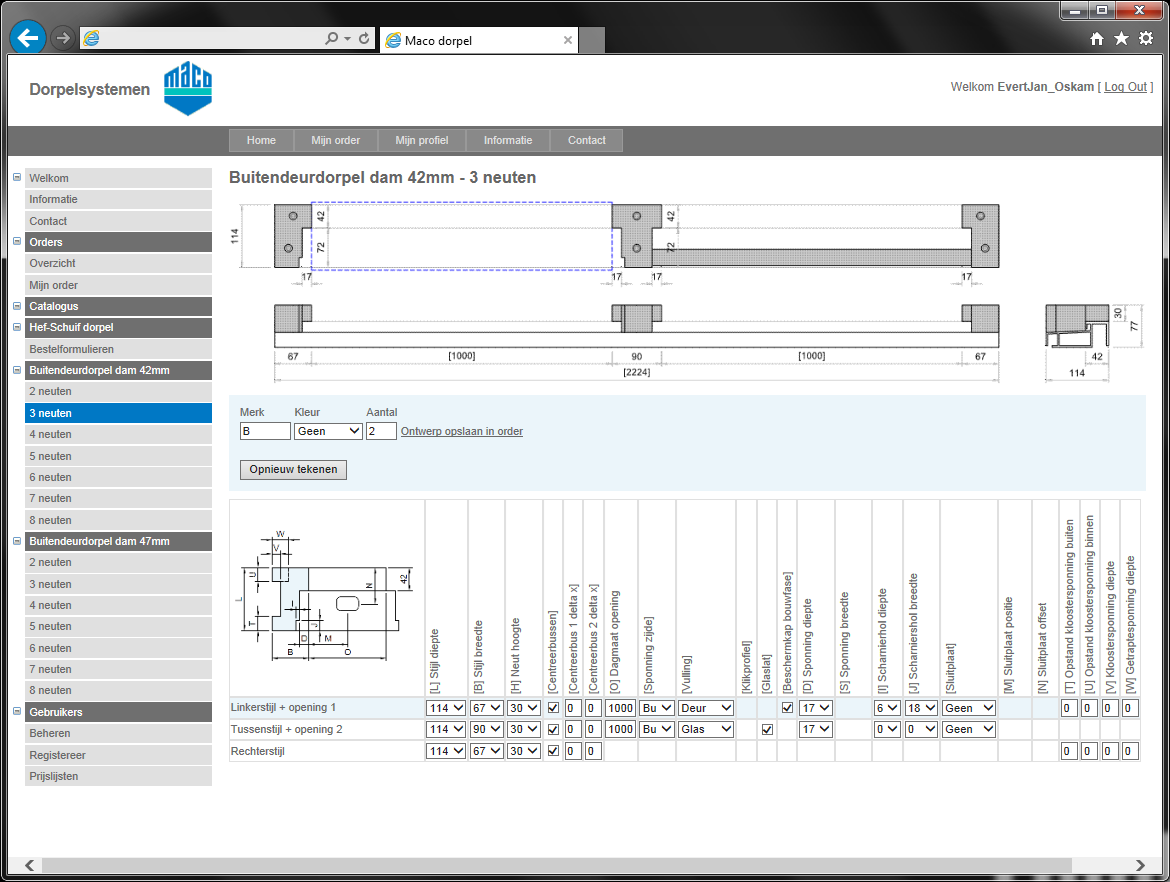Viewport: 1170px width, 882px height.
Task: Click the Opnieuw tekenen button
Action: click(x=293, y=469)
